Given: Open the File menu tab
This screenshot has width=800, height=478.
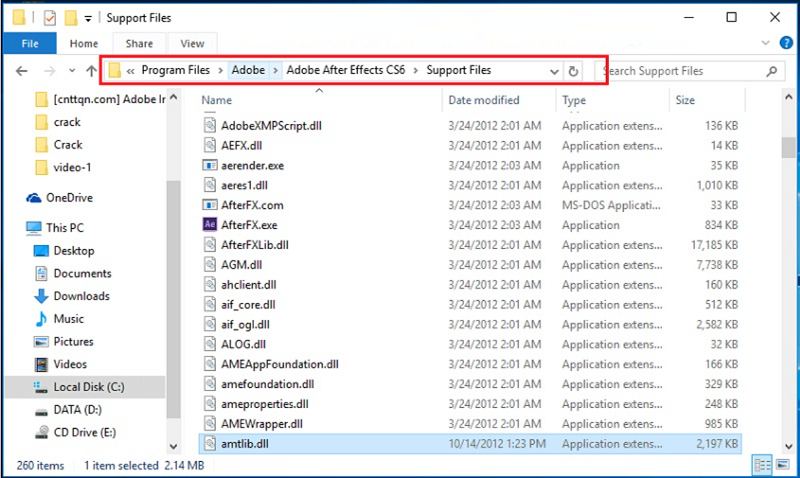Looking at the screenshot, I should tap(30, 43).
